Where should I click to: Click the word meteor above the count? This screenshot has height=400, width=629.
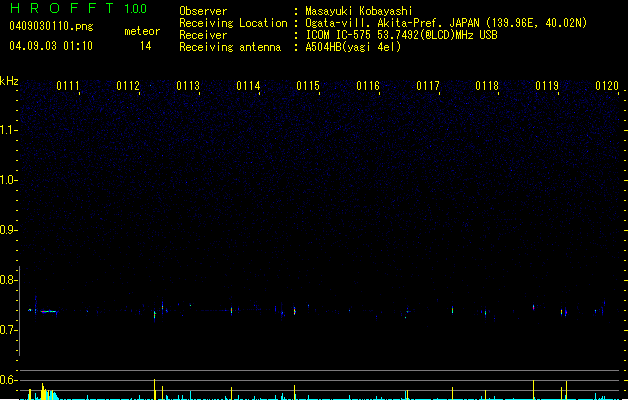142,31
